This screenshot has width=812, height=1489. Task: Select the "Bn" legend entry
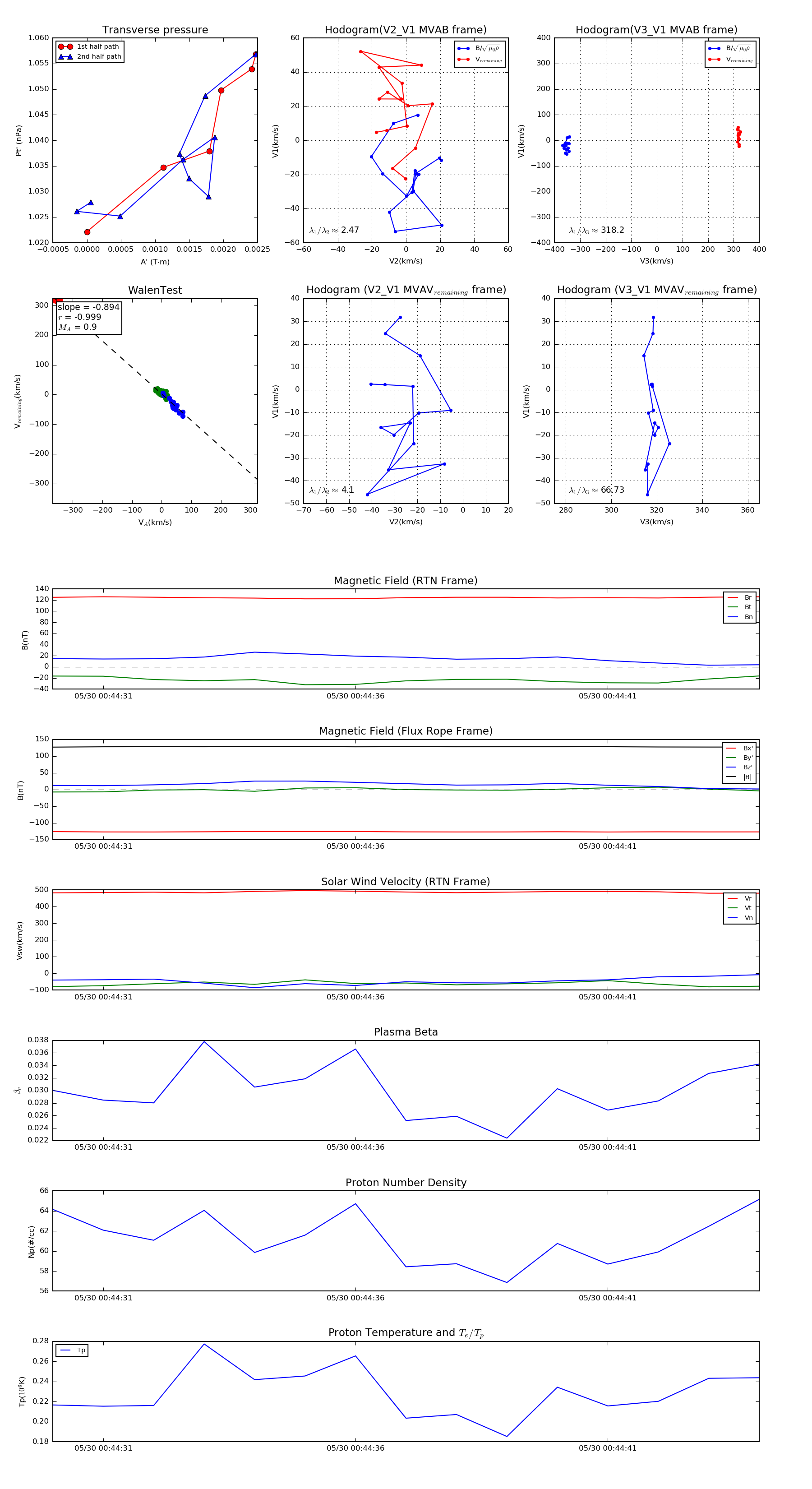coord(740,617)
